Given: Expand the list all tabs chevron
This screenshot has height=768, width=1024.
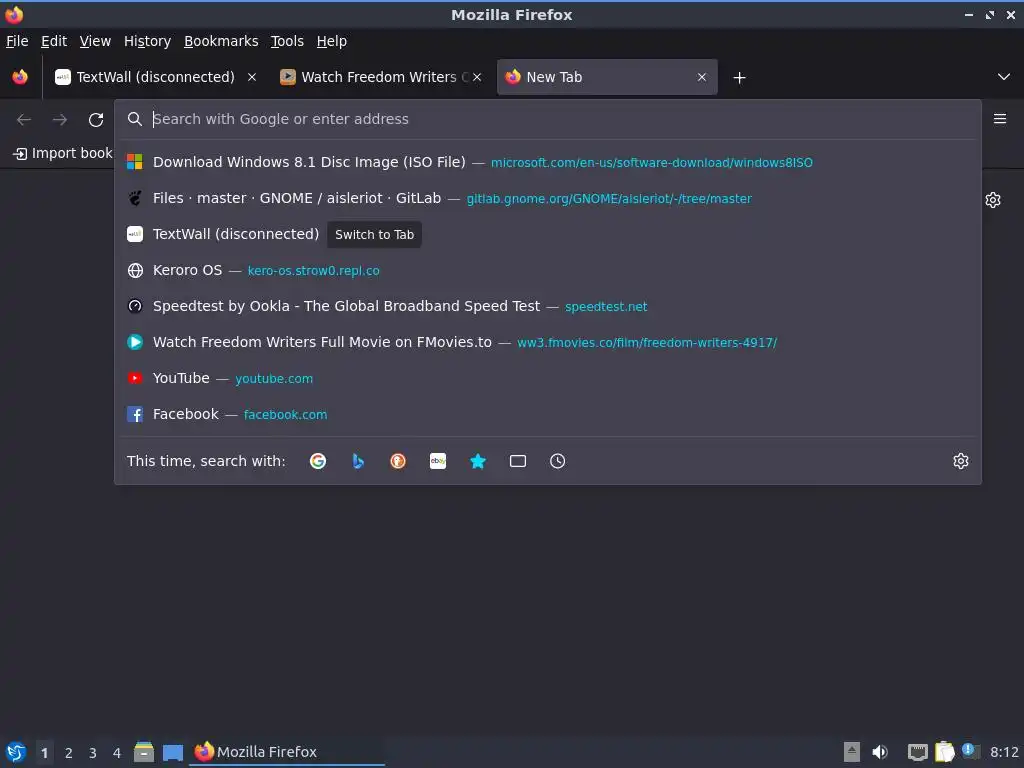Looking at the screenshot, I should pyautogui.click(x=1004, y=77).
